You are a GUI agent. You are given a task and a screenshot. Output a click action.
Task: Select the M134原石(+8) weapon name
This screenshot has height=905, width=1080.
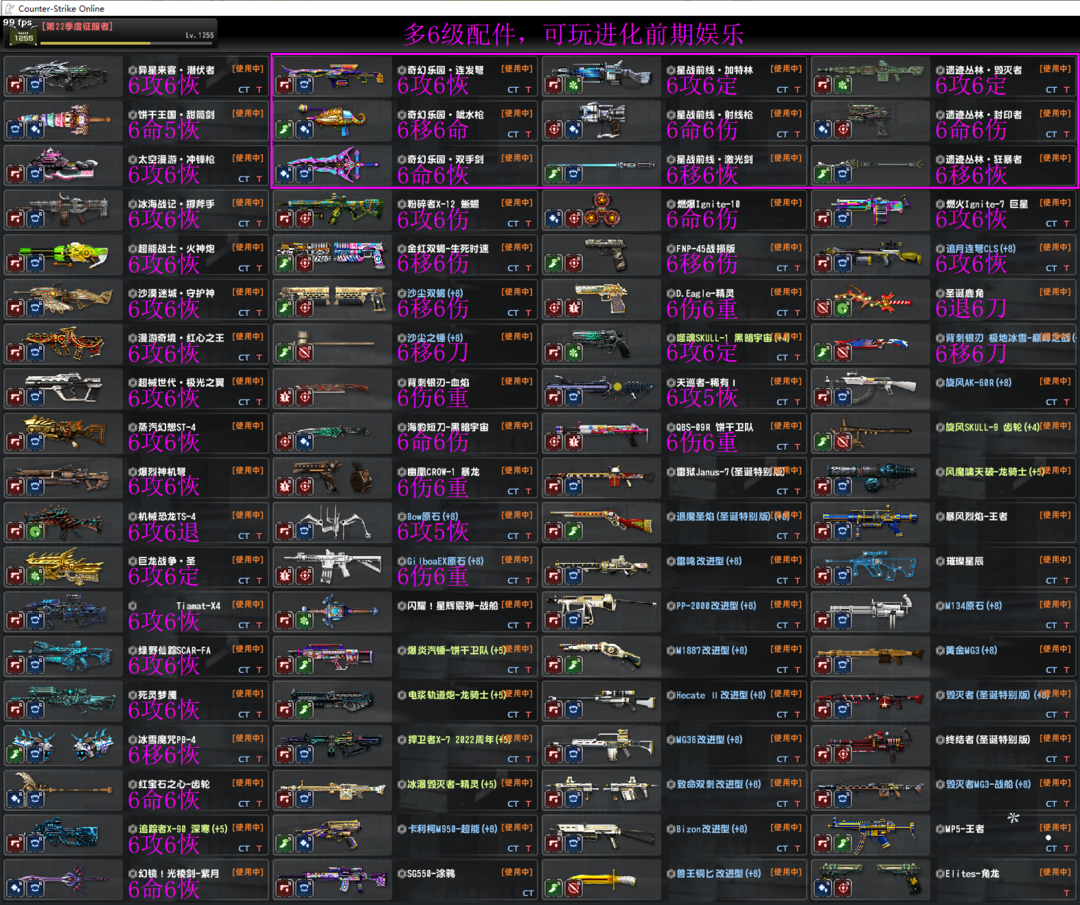point(974,606)
